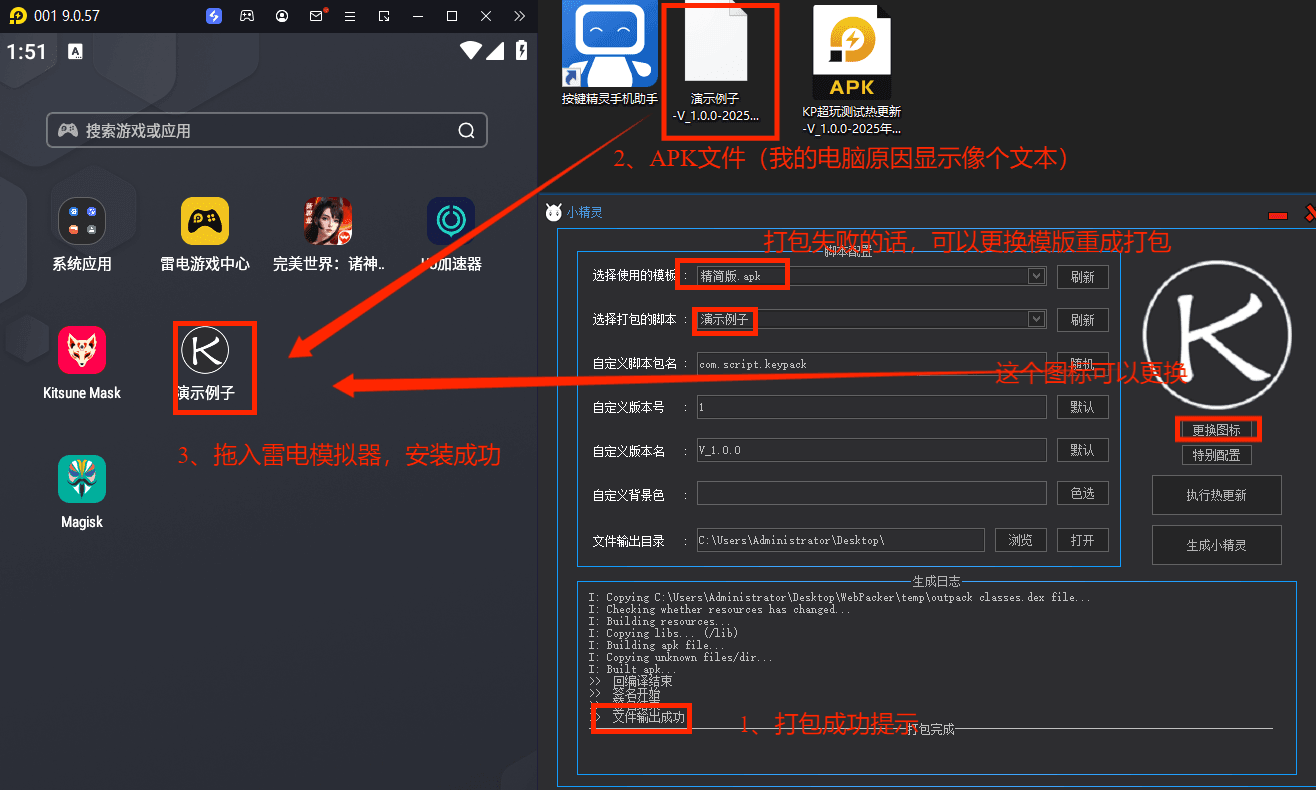Click the custom background color field
1316x790 pixels.
[x=871, y=494]
